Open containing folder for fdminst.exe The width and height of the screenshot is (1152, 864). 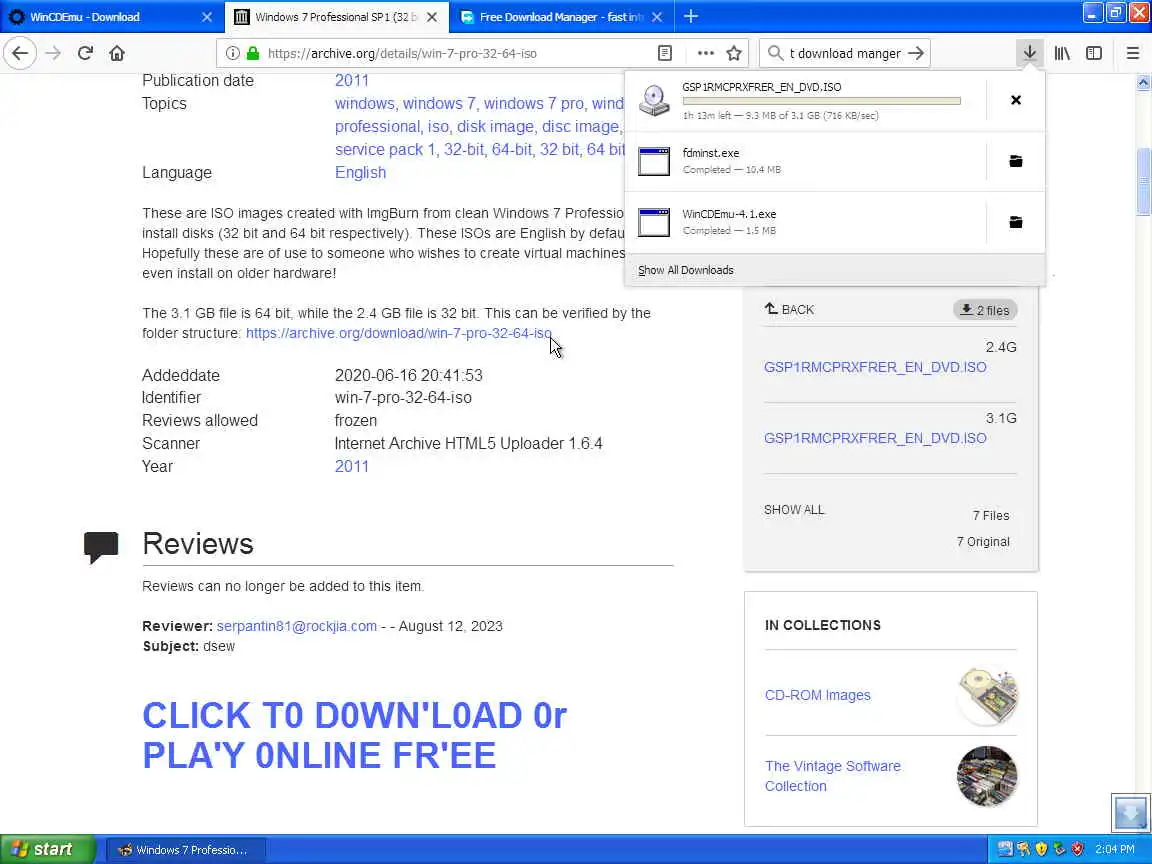click(1015, 161)
